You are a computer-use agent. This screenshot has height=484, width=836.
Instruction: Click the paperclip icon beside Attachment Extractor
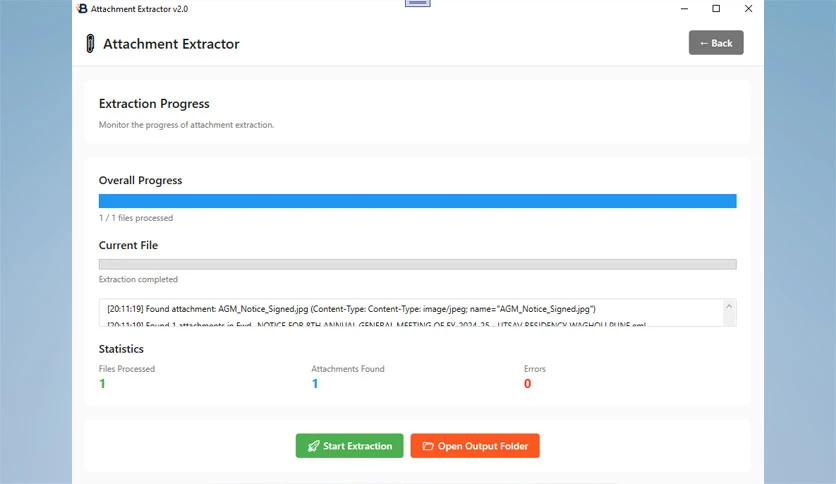[x=90, y=44]
